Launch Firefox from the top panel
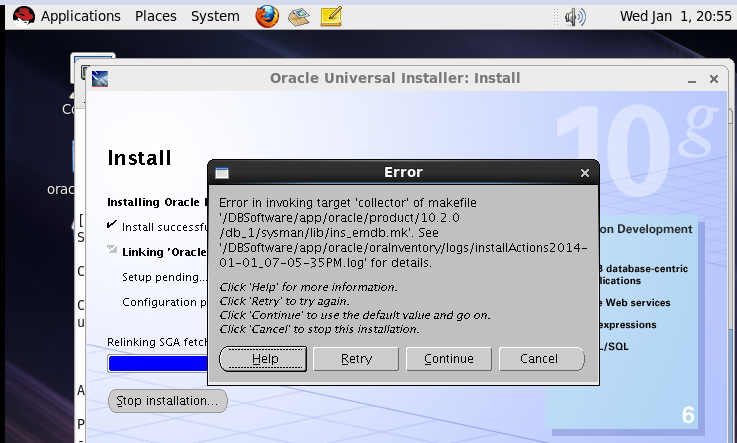The image size is (737, 443). [x=267, y=16]
